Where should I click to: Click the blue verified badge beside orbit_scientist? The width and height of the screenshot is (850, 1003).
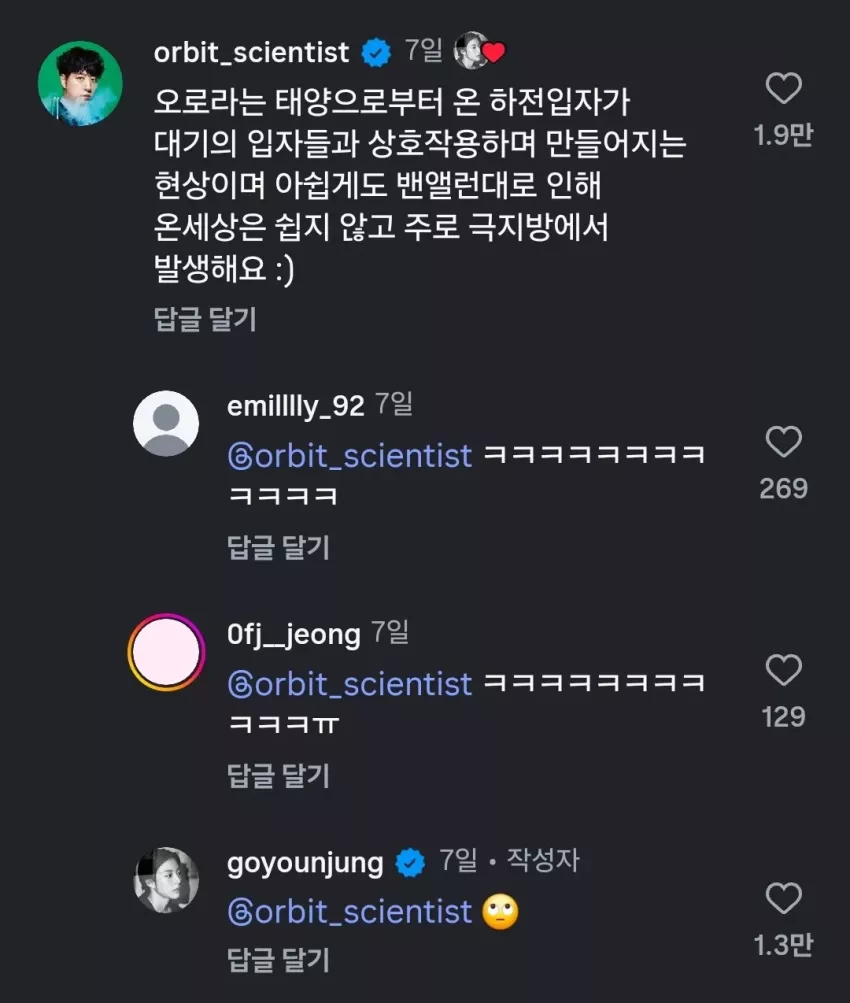376,52
